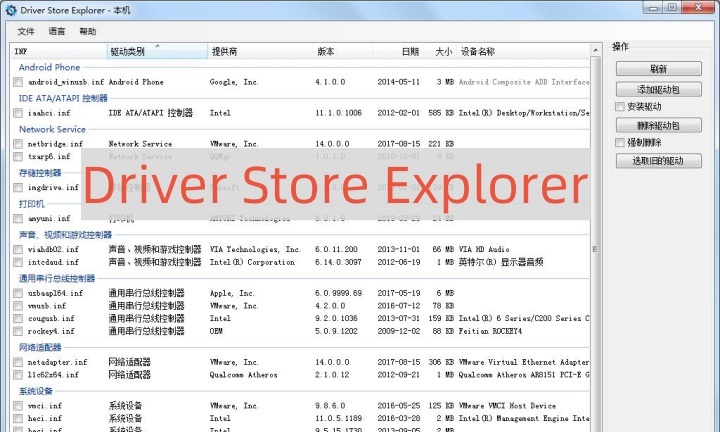The image size is (720, 432).
Task: Enable the 强制删除 checkbox
Action: tap(620, 142)
